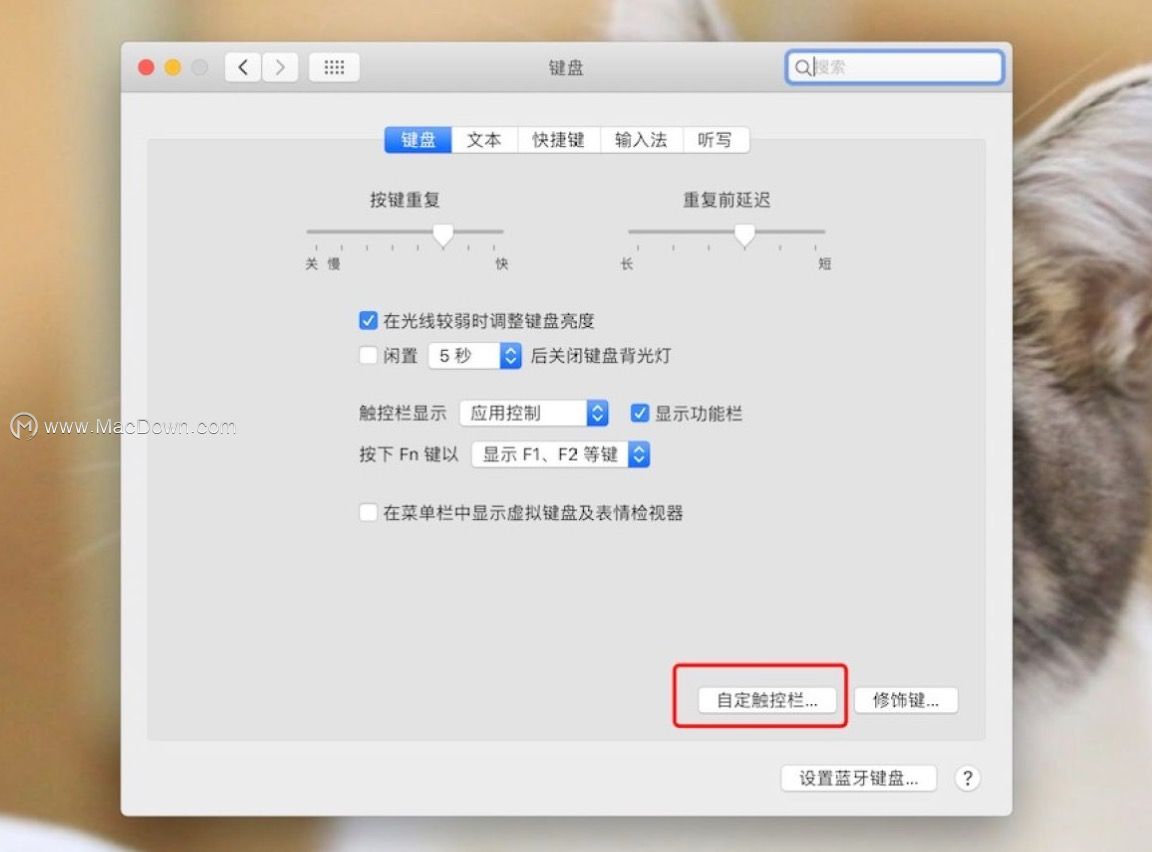Screen dimensions: 1152x852
Task: Switch to the 输入法 tab
Action: pyautogui.click(x=641, y=140)
